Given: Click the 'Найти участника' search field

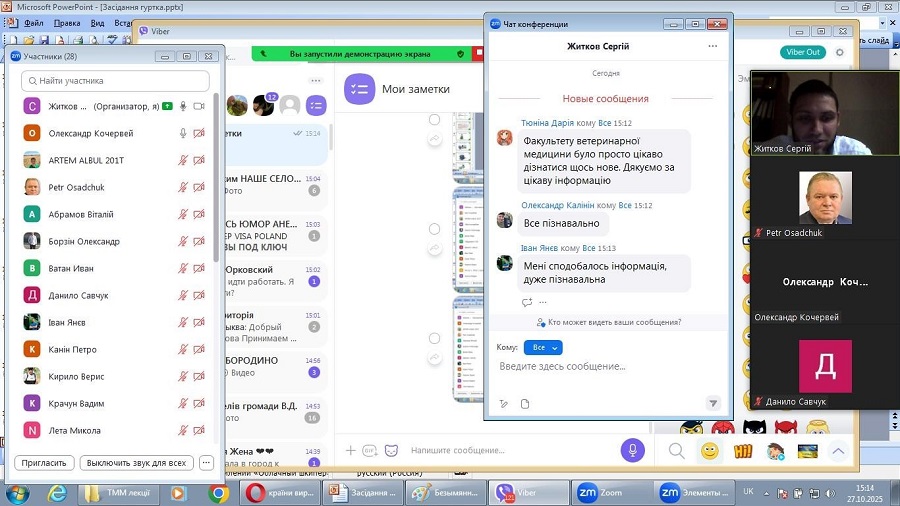Looking at the screenshot, I should coord(116,81).
